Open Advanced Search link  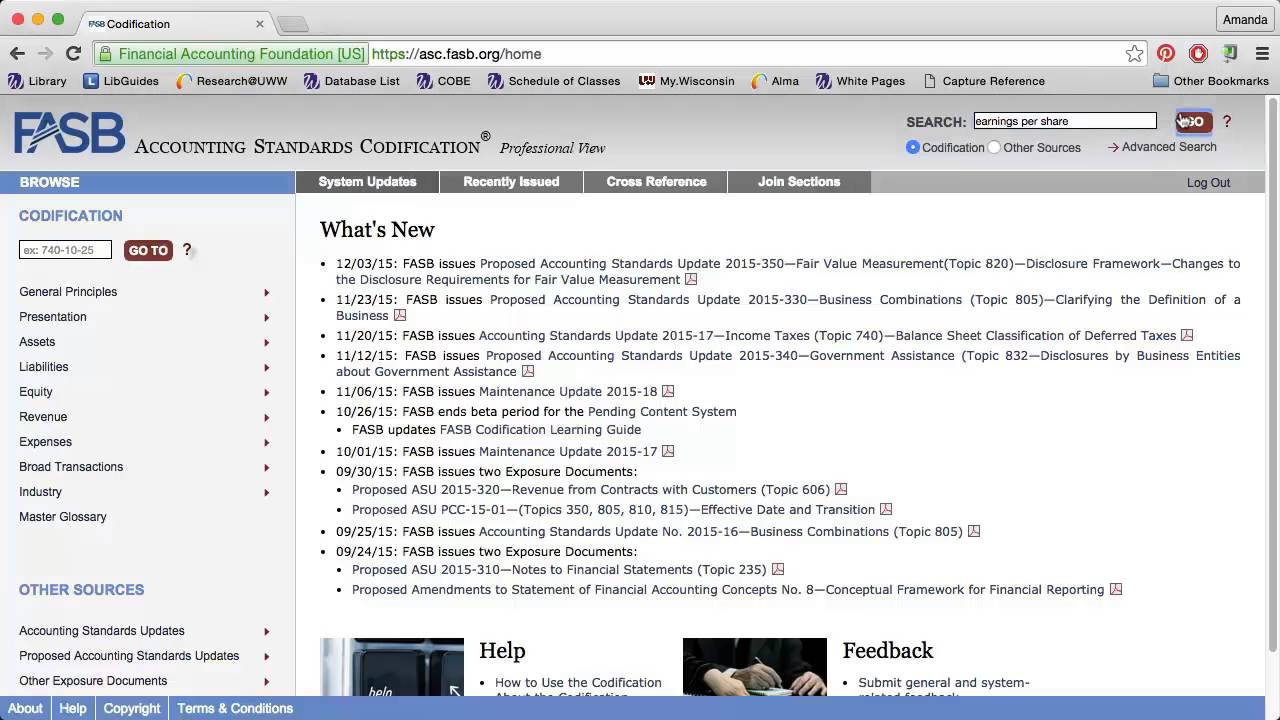tap(1169, 147)
